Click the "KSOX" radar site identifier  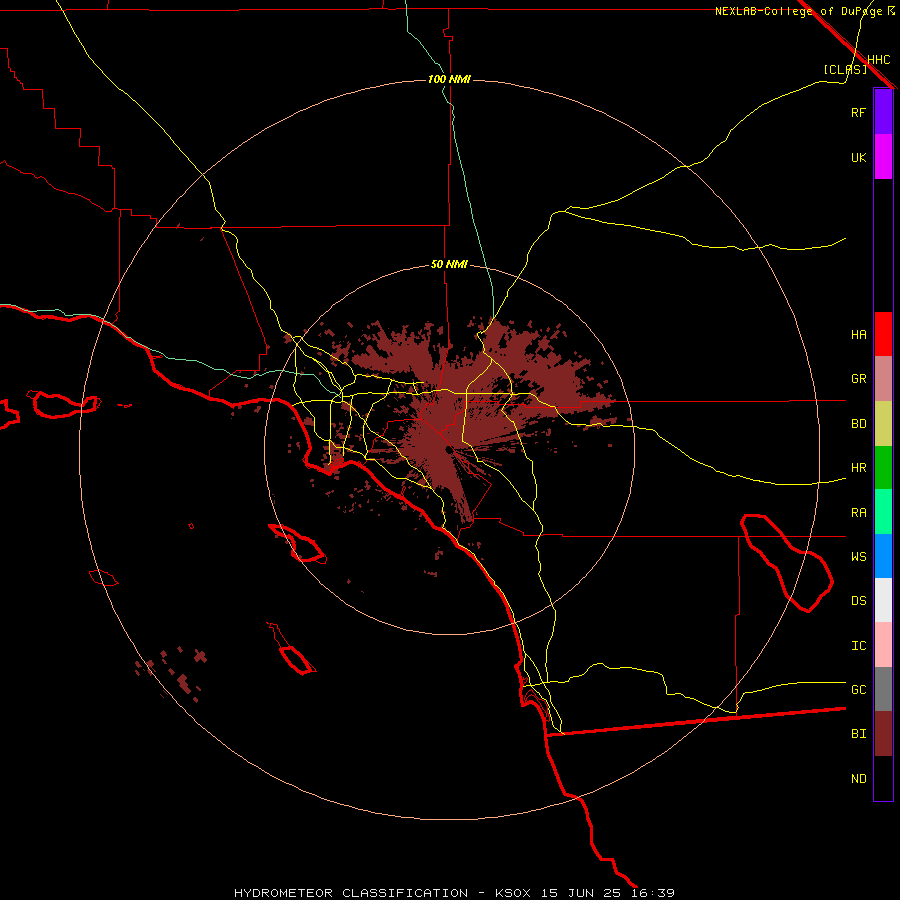(x=513, y=893)
